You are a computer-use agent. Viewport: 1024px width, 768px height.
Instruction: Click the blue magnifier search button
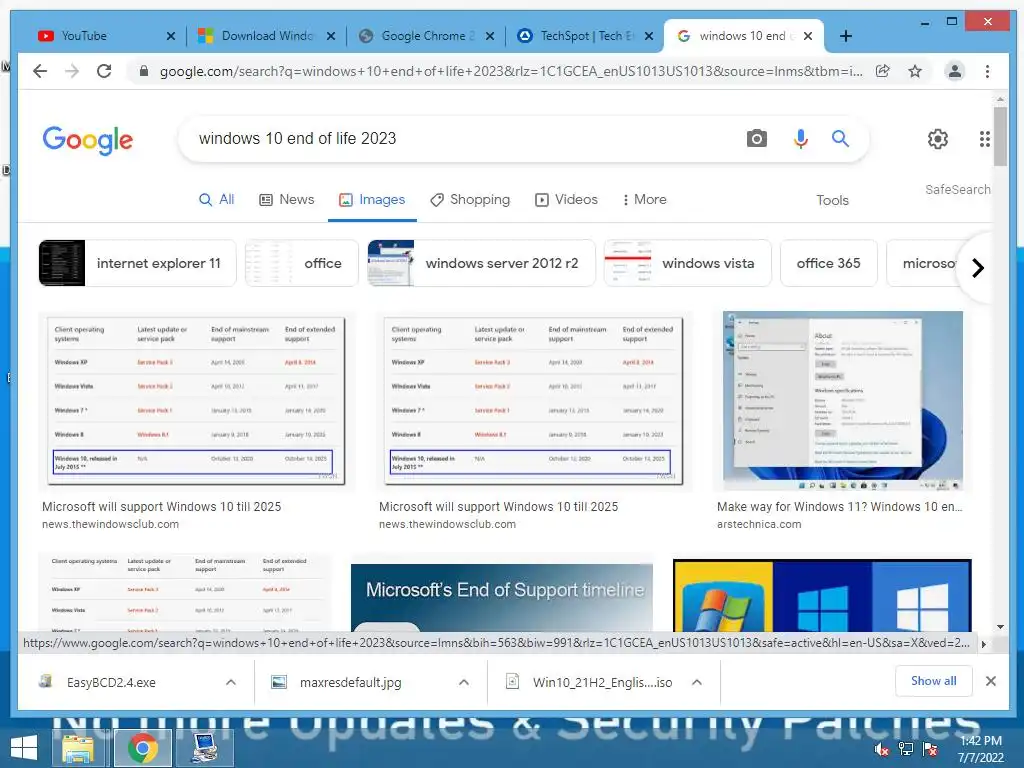(x=840, y=138)
